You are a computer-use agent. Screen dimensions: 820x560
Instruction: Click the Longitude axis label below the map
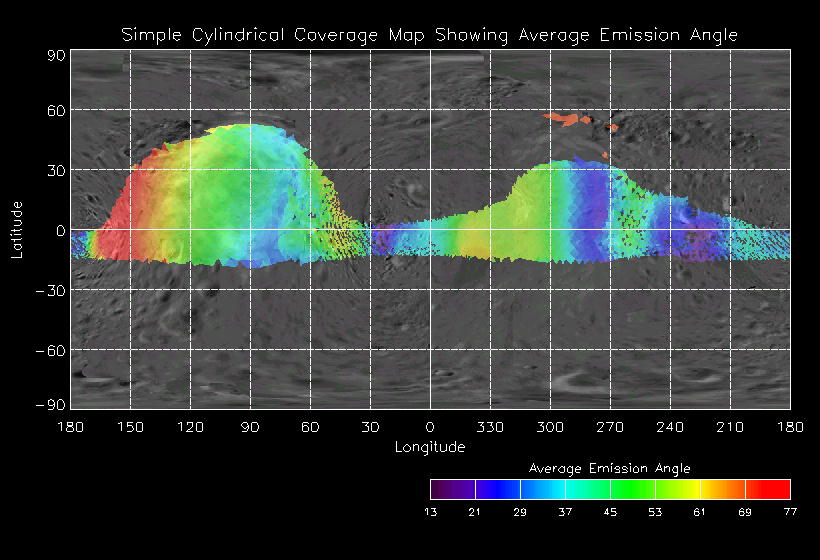tap(430, 447)
